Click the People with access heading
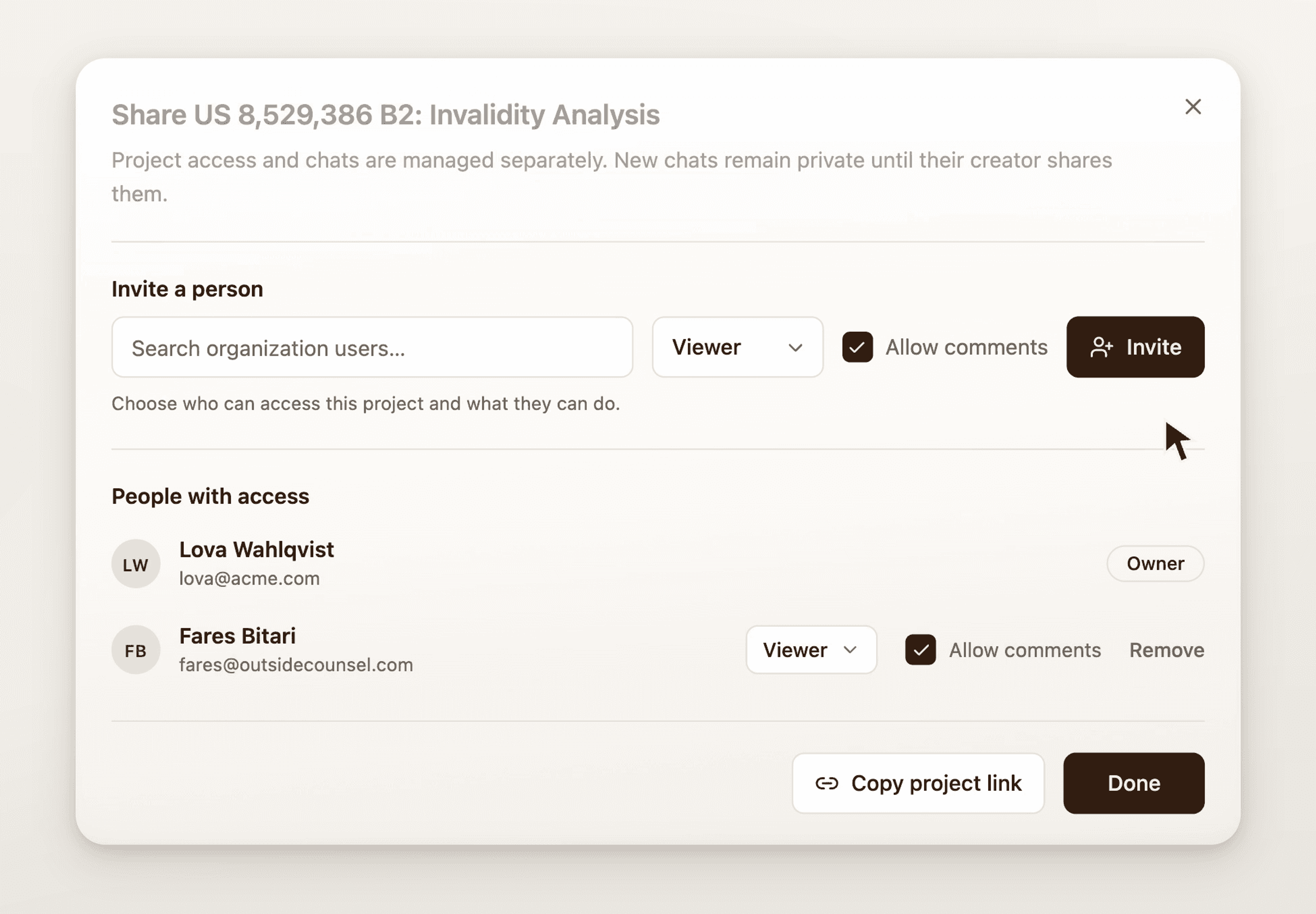1316x914 pixels. point(210,496)
